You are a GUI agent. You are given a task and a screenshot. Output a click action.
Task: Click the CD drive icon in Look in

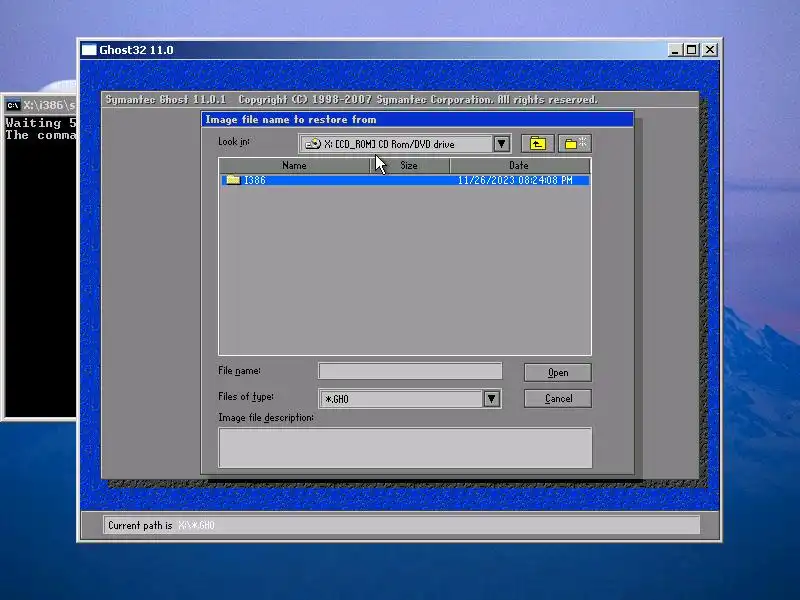(x=312, y=144)
